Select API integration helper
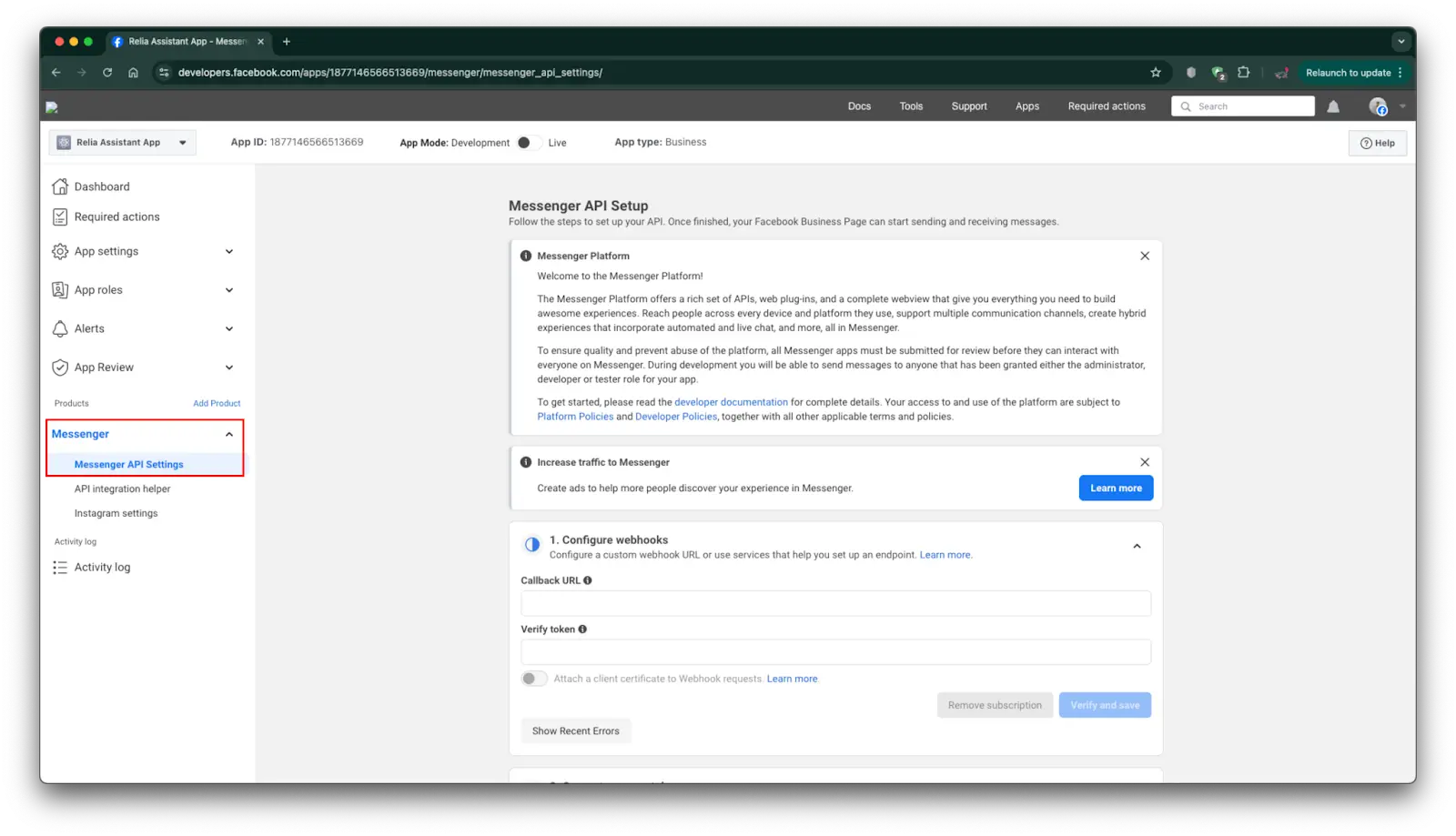Screen dimensions: 1456x836 (x=122, y=489)
